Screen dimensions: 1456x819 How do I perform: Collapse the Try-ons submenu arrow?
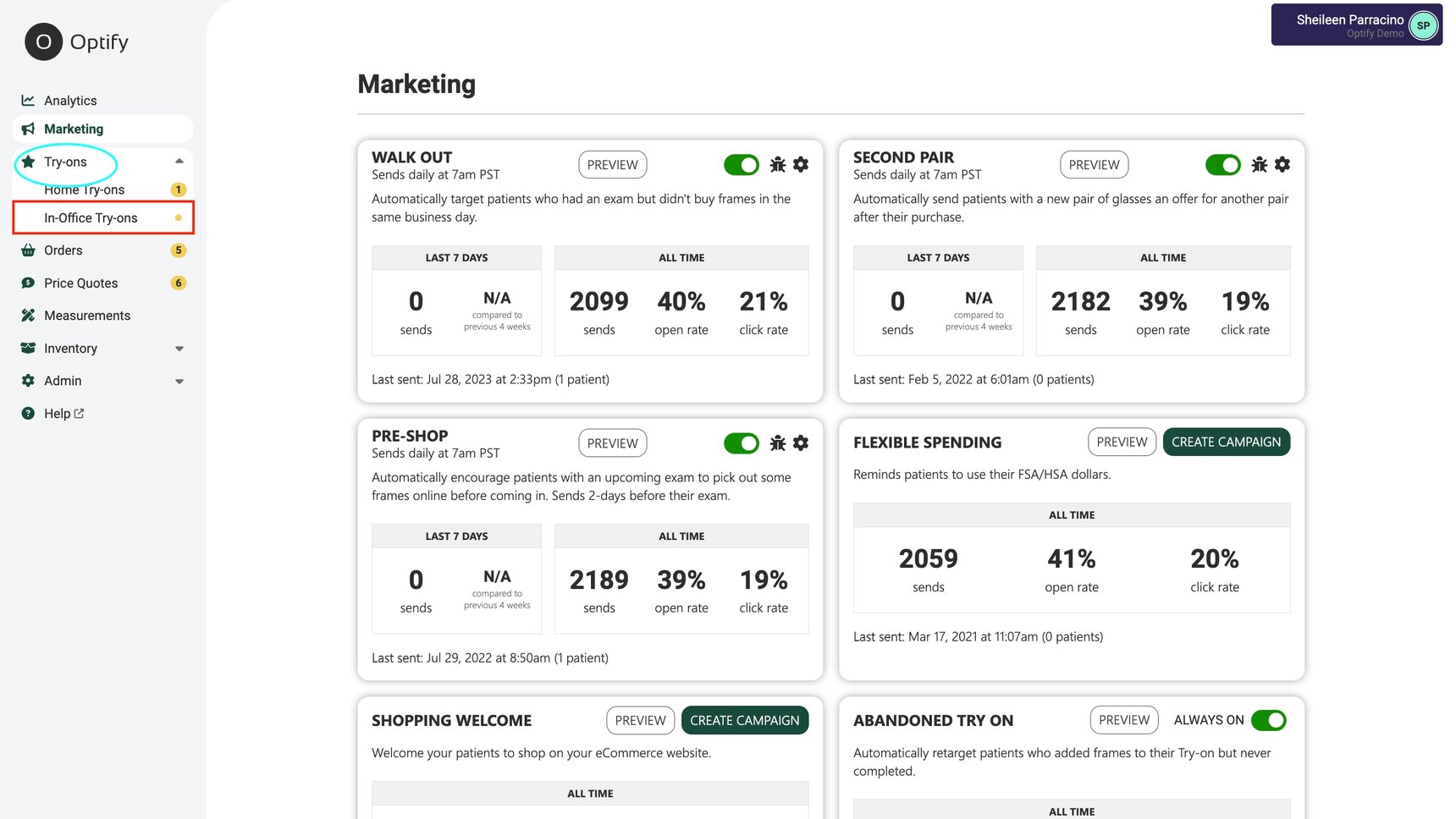[179, 162]
